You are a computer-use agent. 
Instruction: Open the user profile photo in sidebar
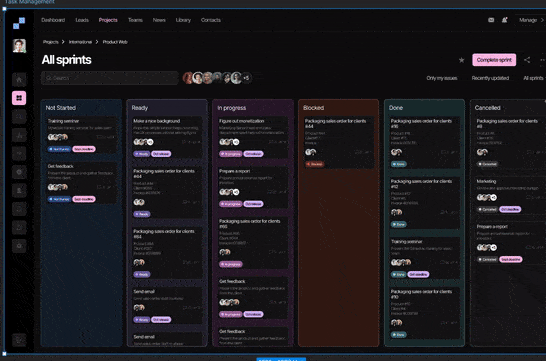19,46
